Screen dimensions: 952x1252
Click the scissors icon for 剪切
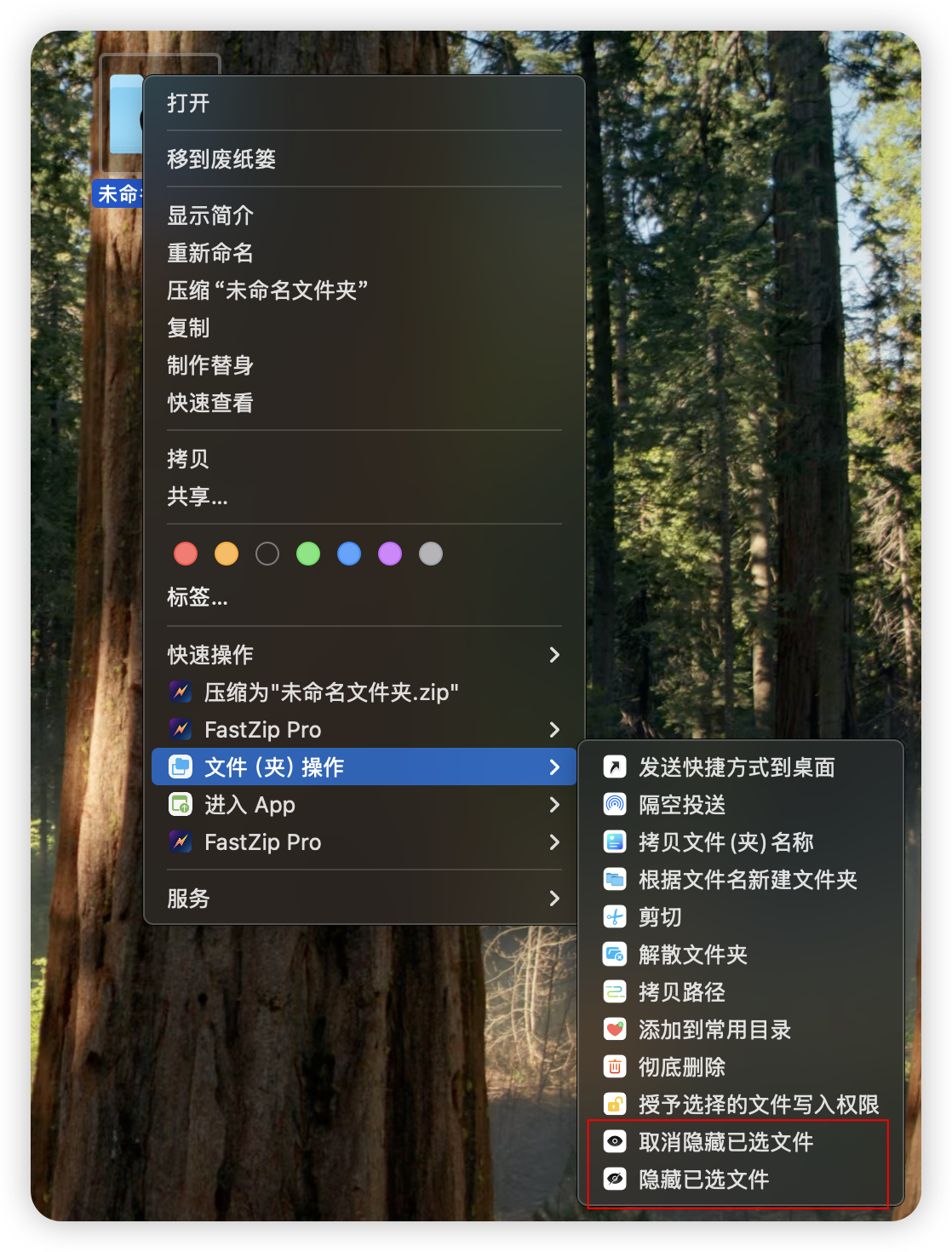(x=615, y=917)
